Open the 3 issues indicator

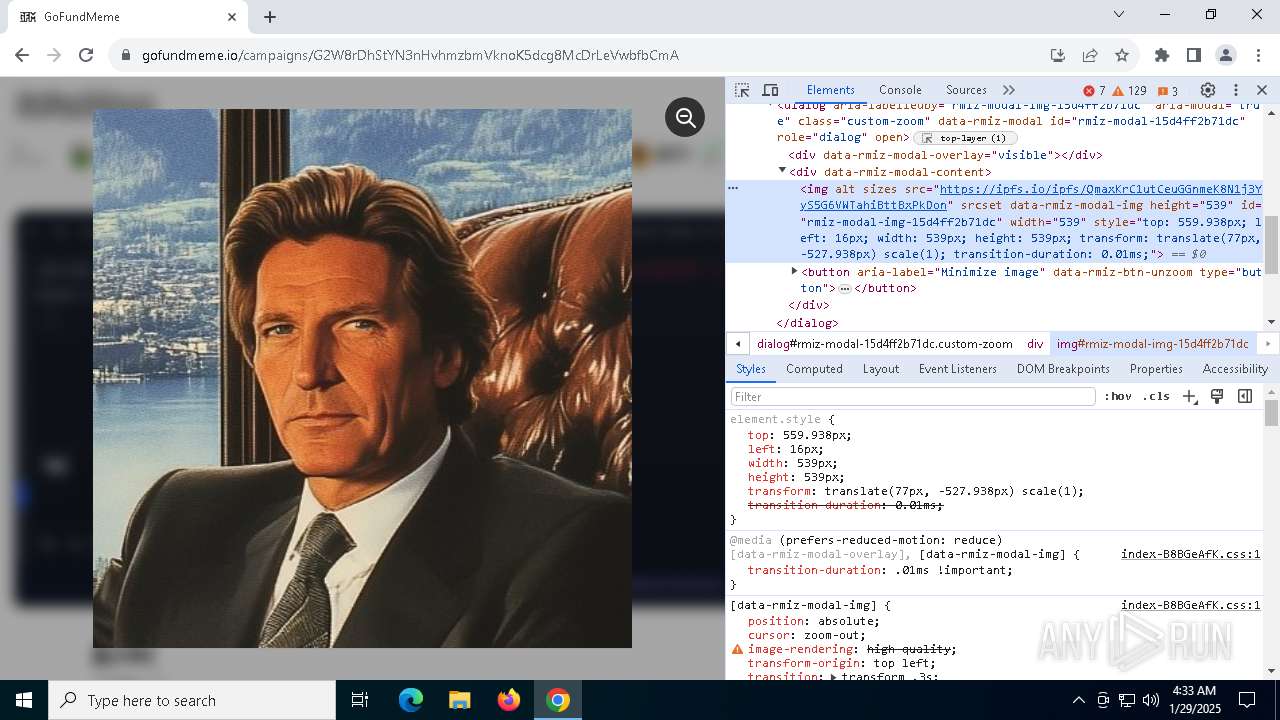(1168, 90)
